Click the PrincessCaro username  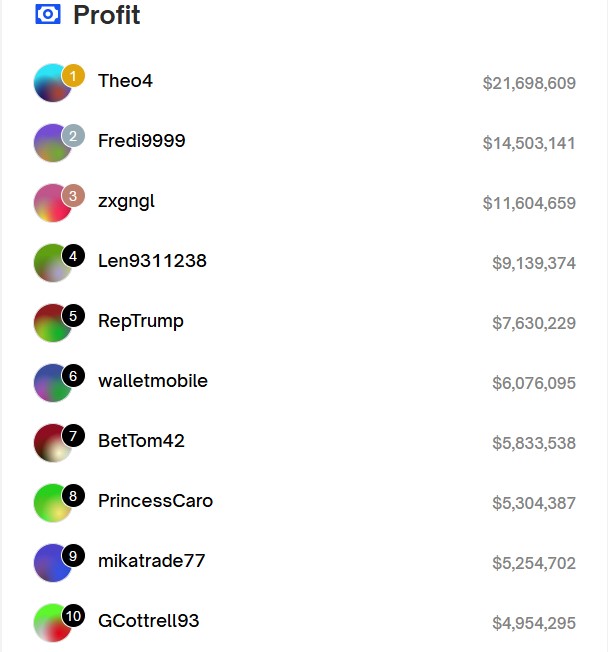pos(155,501)
